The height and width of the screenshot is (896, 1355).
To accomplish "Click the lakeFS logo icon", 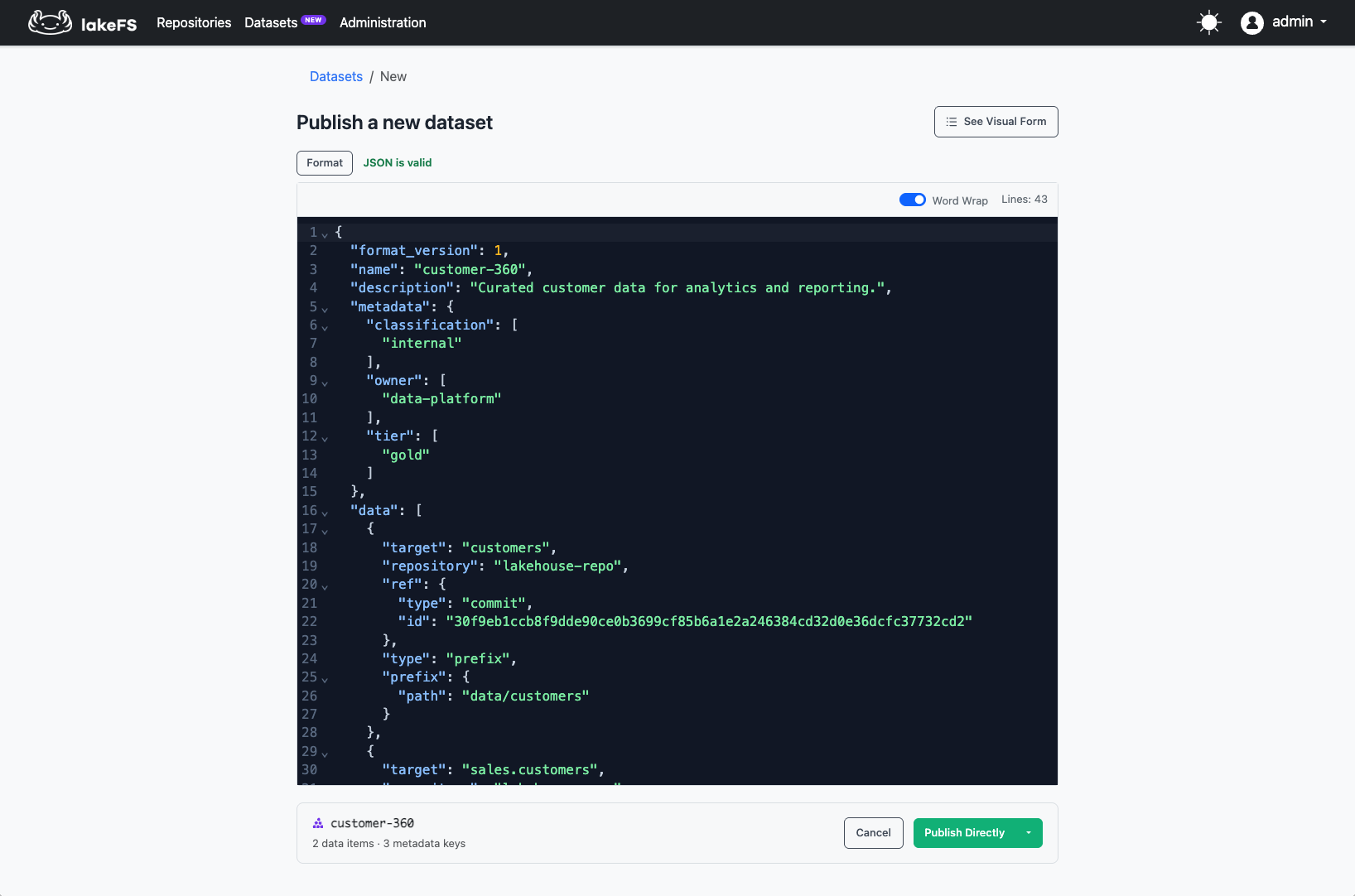I will [x=50, y=22].
